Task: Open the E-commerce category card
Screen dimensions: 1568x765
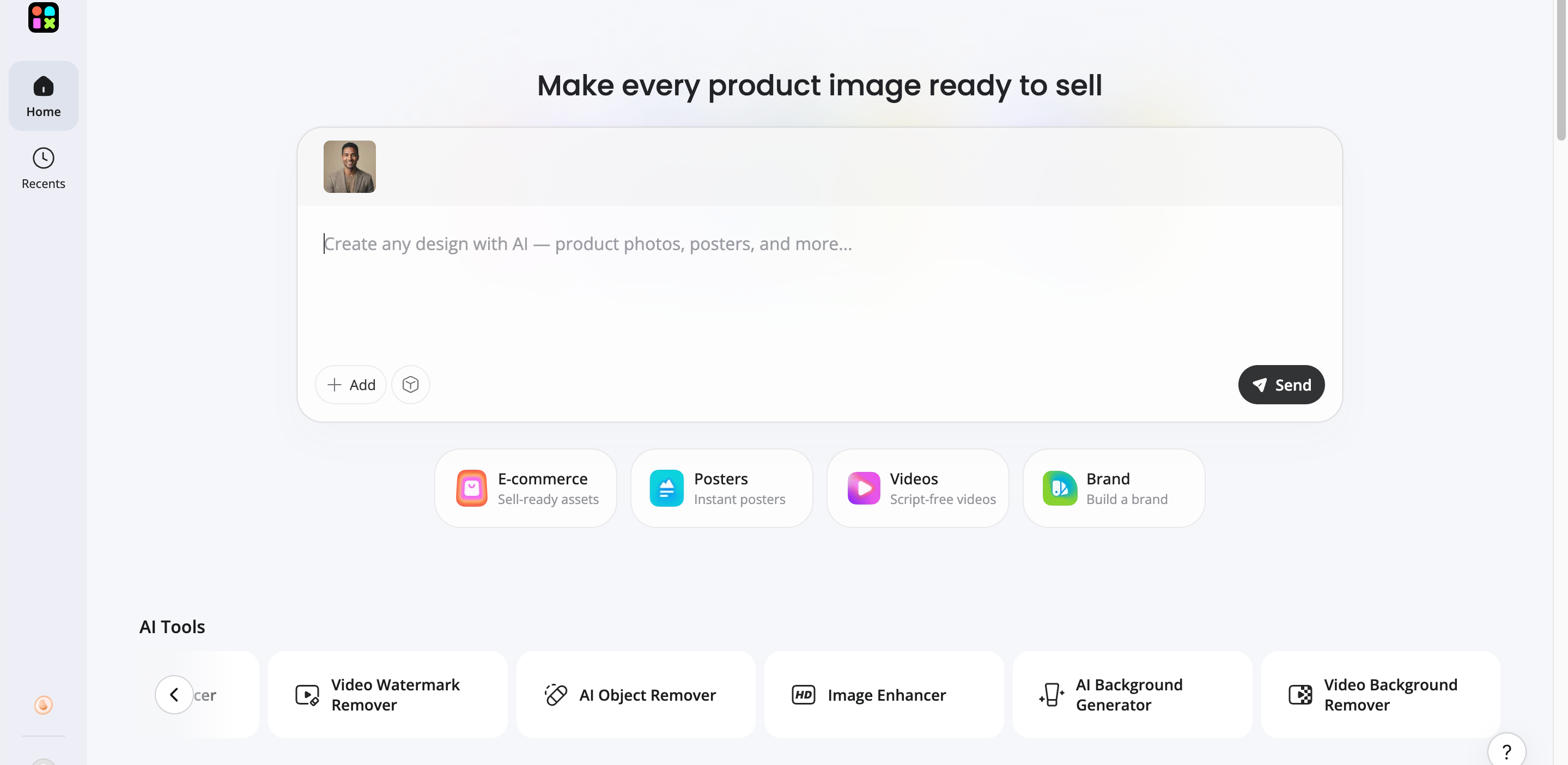Action: pos(526,488)
